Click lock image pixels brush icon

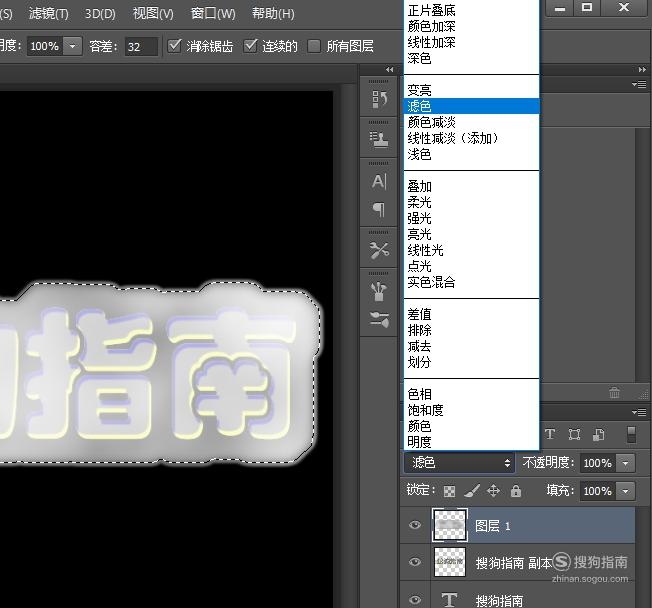472,491
